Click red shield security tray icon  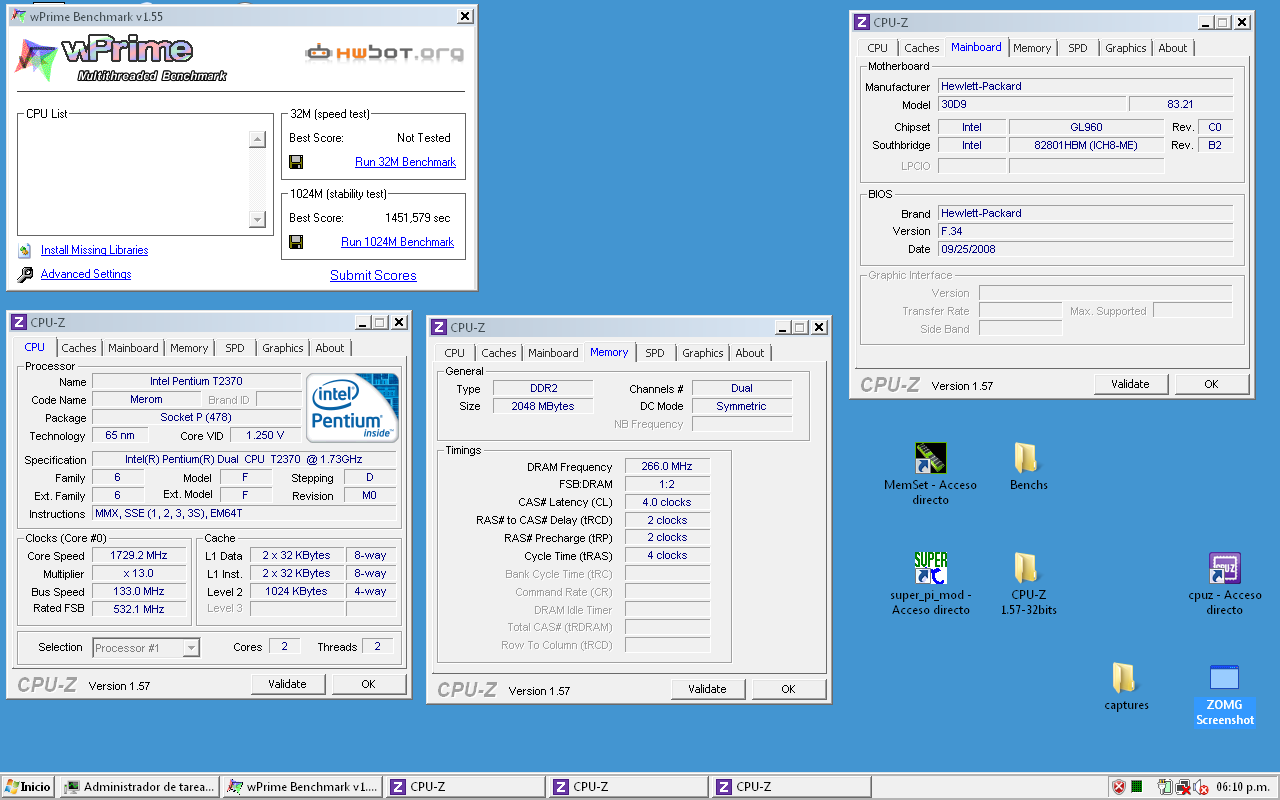1119,787
